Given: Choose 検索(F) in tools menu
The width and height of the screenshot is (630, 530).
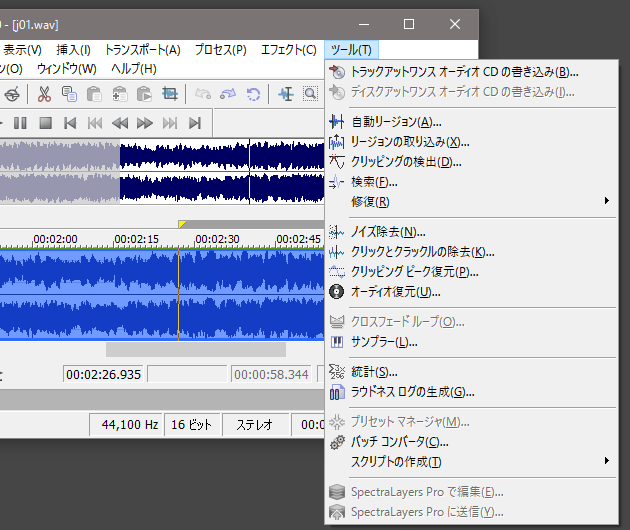Looking at the screenshot, I should (472, 182).
